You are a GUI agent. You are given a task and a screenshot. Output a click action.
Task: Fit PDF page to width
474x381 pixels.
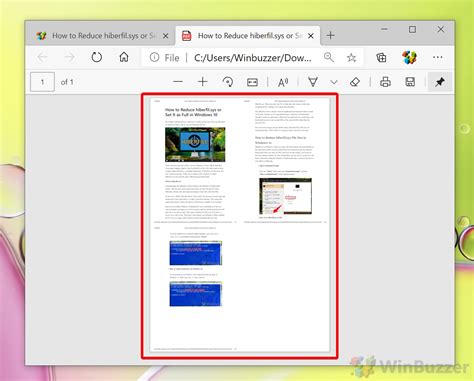point(252,82)
